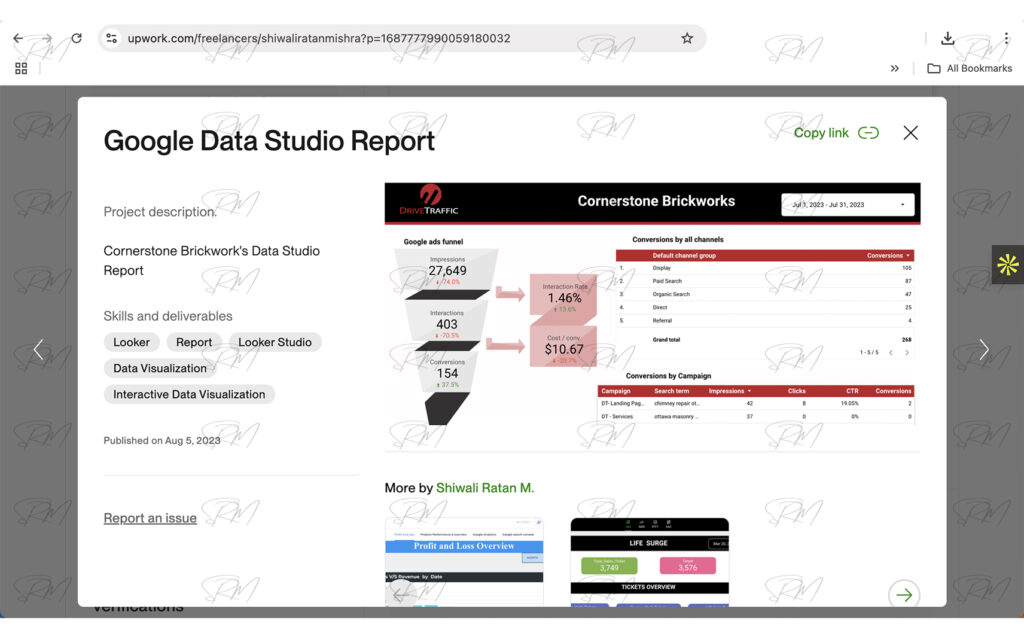Open the Profit and Loss Overview thumbnail
1024x639 pixels.
(464, 562)
